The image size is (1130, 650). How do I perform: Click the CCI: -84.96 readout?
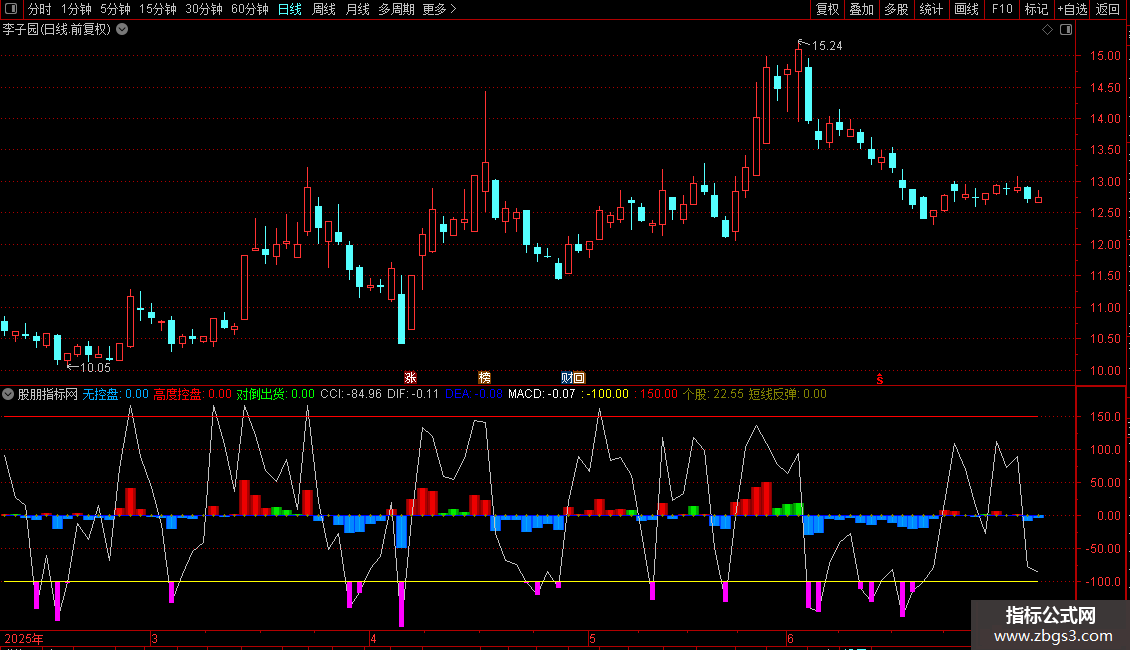351,394
